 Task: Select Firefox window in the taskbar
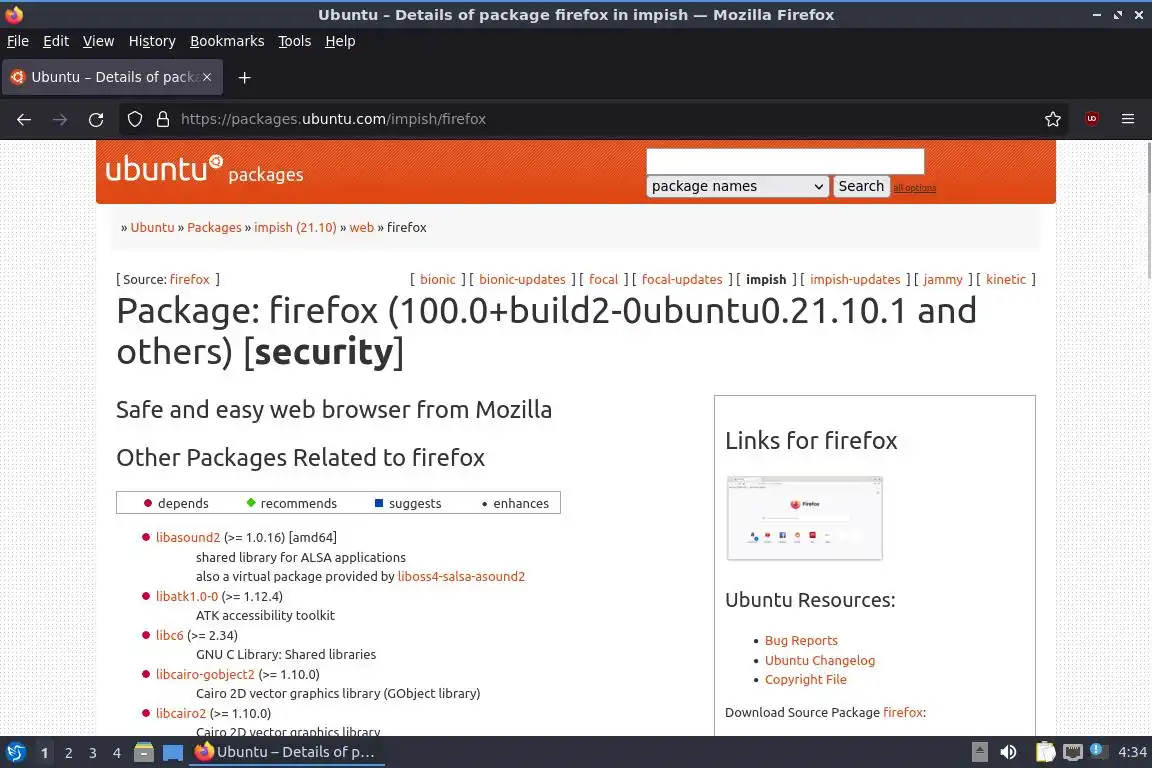click(287, 752)
